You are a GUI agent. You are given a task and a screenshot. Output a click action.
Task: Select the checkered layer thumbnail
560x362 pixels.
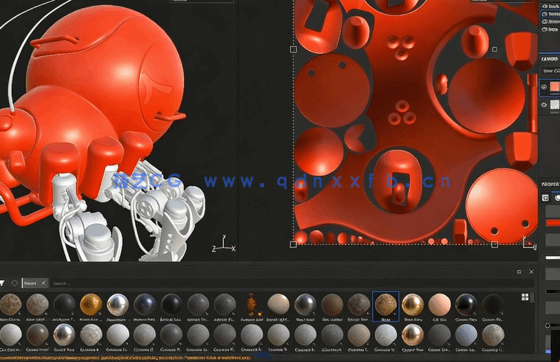[x=555, y=105]
